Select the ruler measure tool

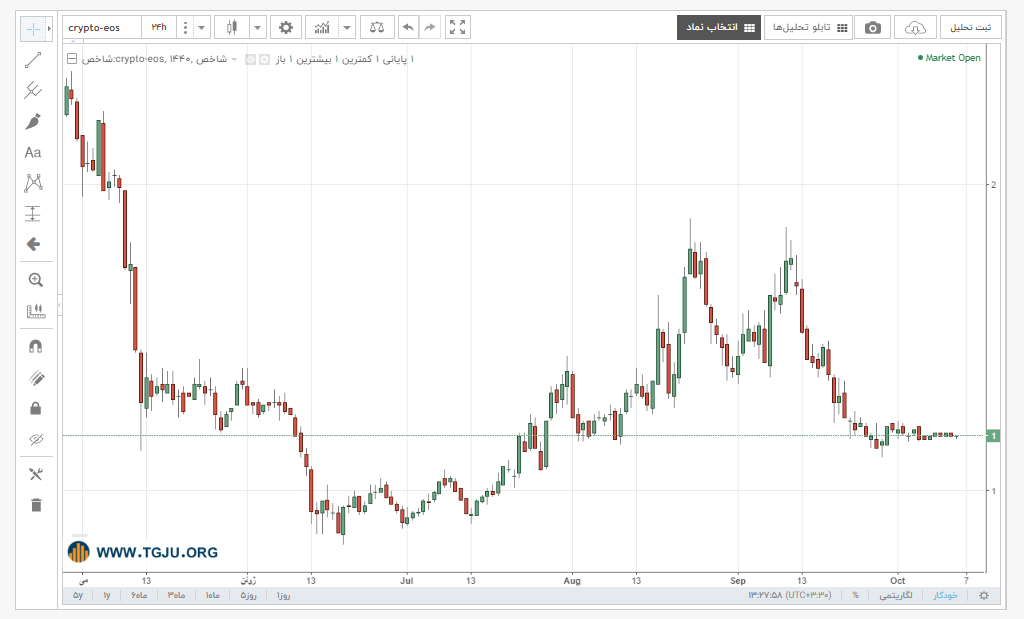pos(35,311)
